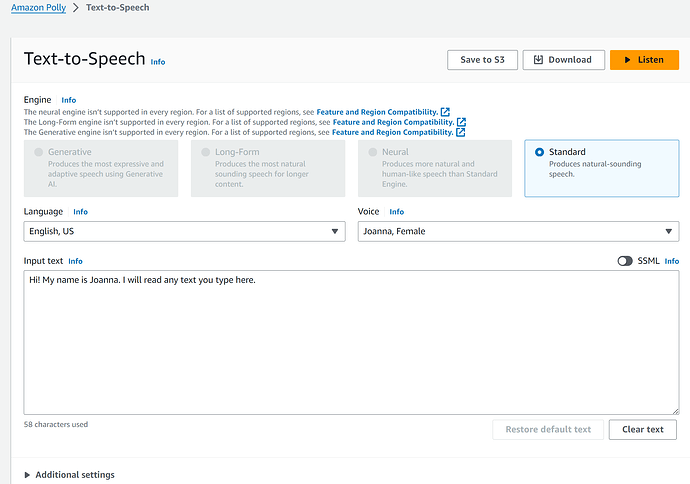Image resolution: width=690 pixels, height=484 pixels.
Task: Open Info link beside Engine label
Action: pos(68,100)
